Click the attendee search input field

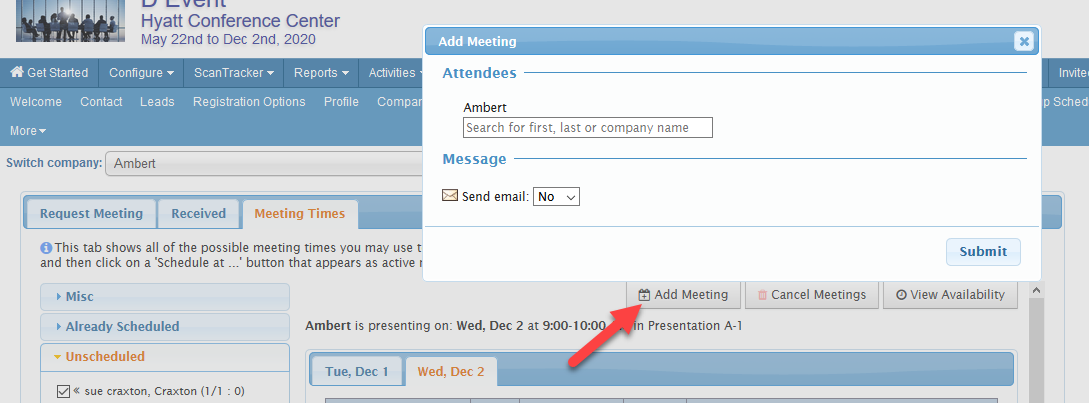(x=588, y=128)
